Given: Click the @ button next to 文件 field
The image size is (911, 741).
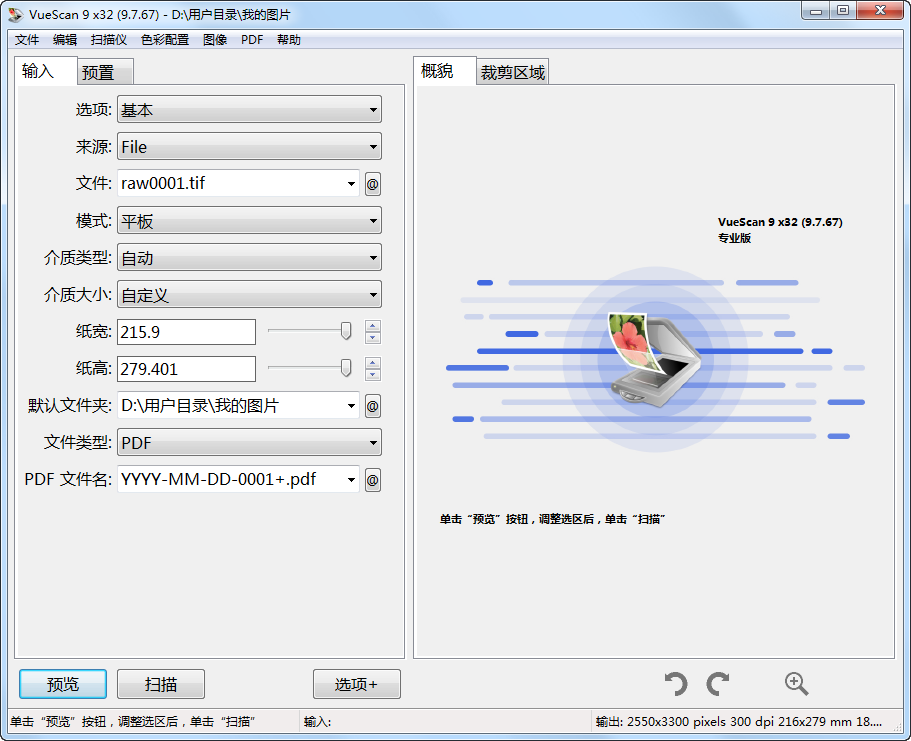Looking at the screenshot, I should 372,184.
